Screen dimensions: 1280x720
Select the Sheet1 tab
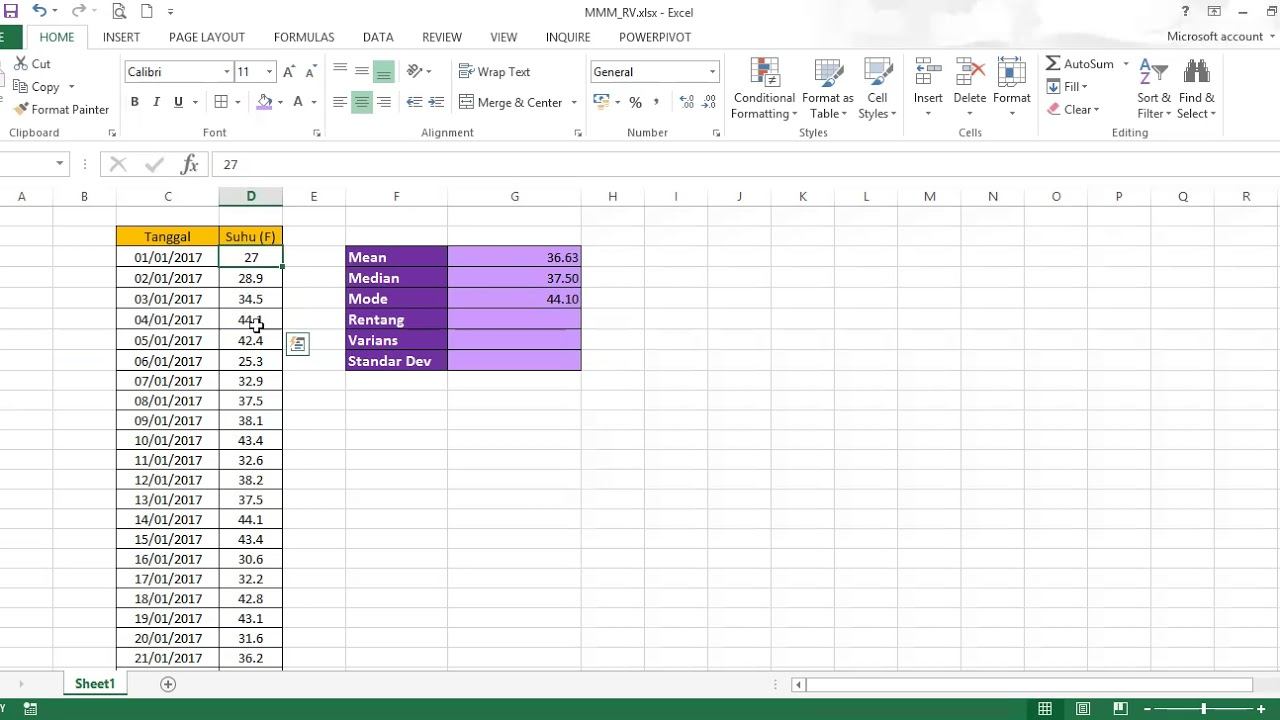95,684
